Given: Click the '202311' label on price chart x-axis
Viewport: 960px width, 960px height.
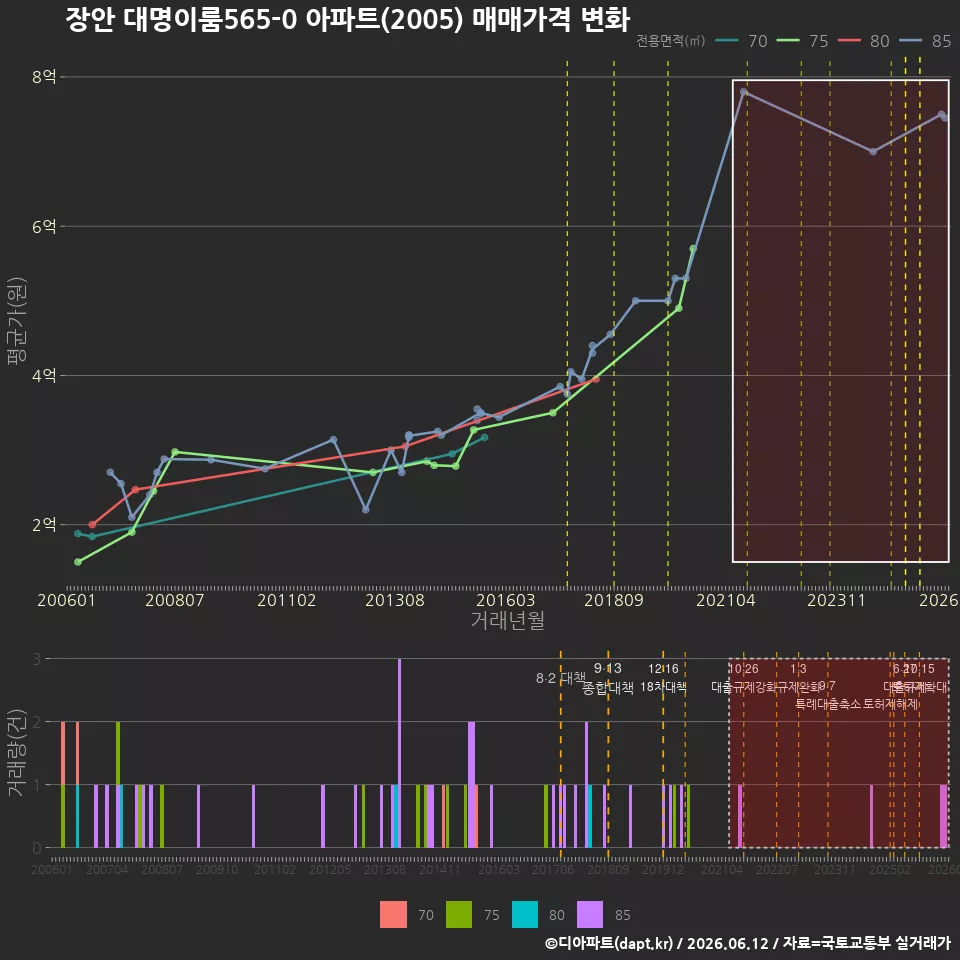Looking at the screenshot, I should click(x=836, y=600).
